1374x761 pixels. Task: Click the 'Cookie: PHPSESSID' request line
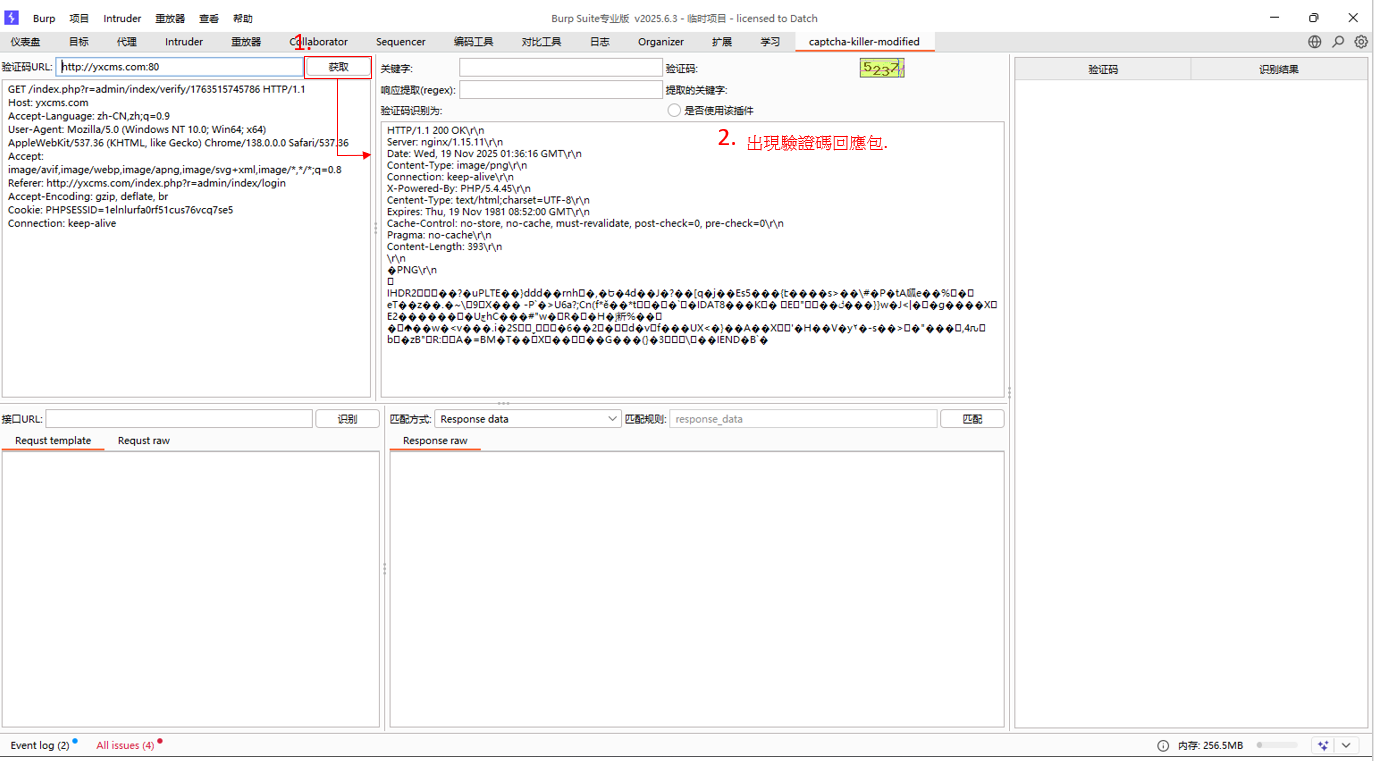click(120, 210)
